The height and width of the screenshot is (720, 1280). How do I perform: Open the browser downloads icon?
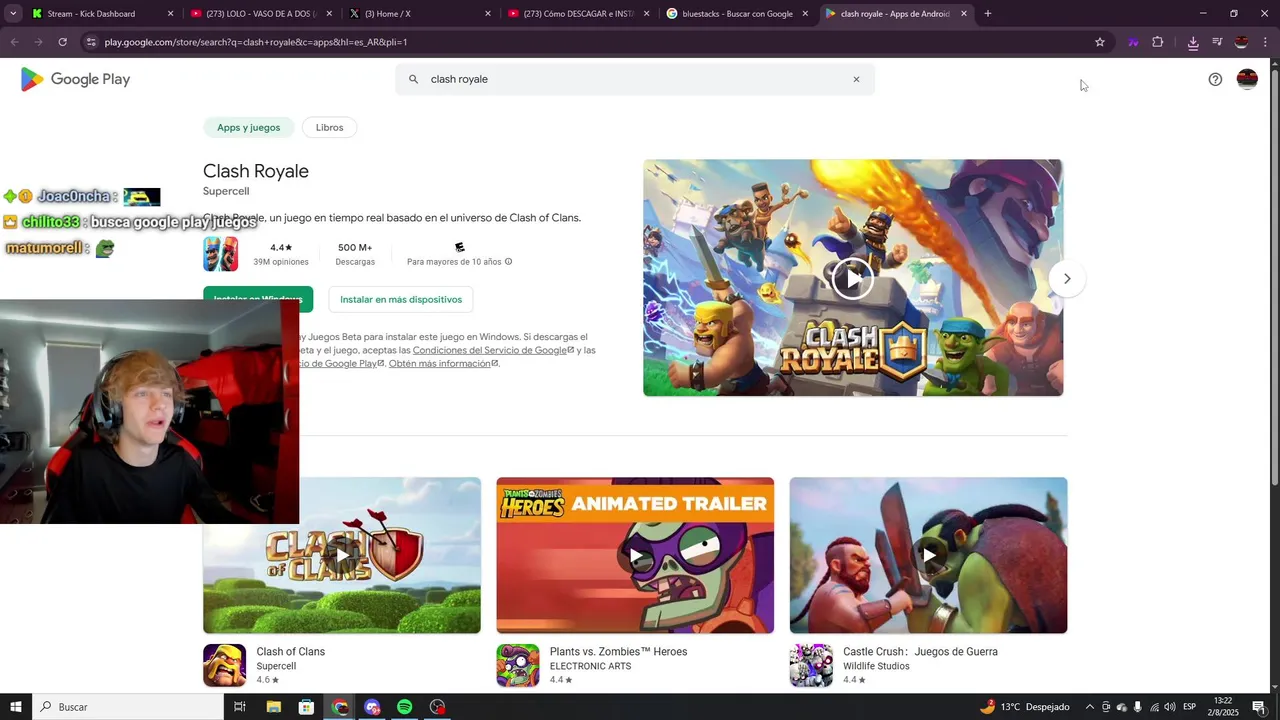tap(1193, 42)
